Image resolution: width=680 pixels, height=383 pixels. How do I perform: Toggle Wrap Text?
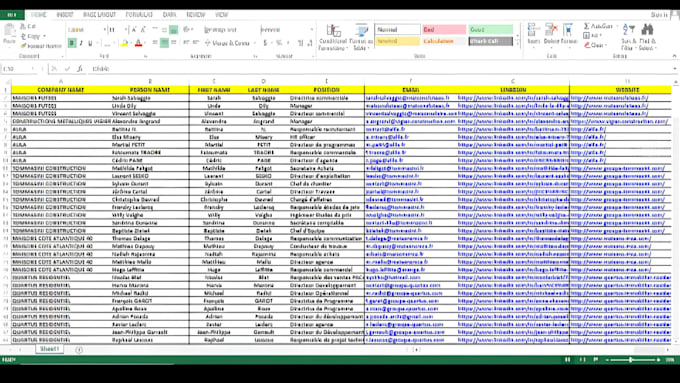tap(220, 30)
